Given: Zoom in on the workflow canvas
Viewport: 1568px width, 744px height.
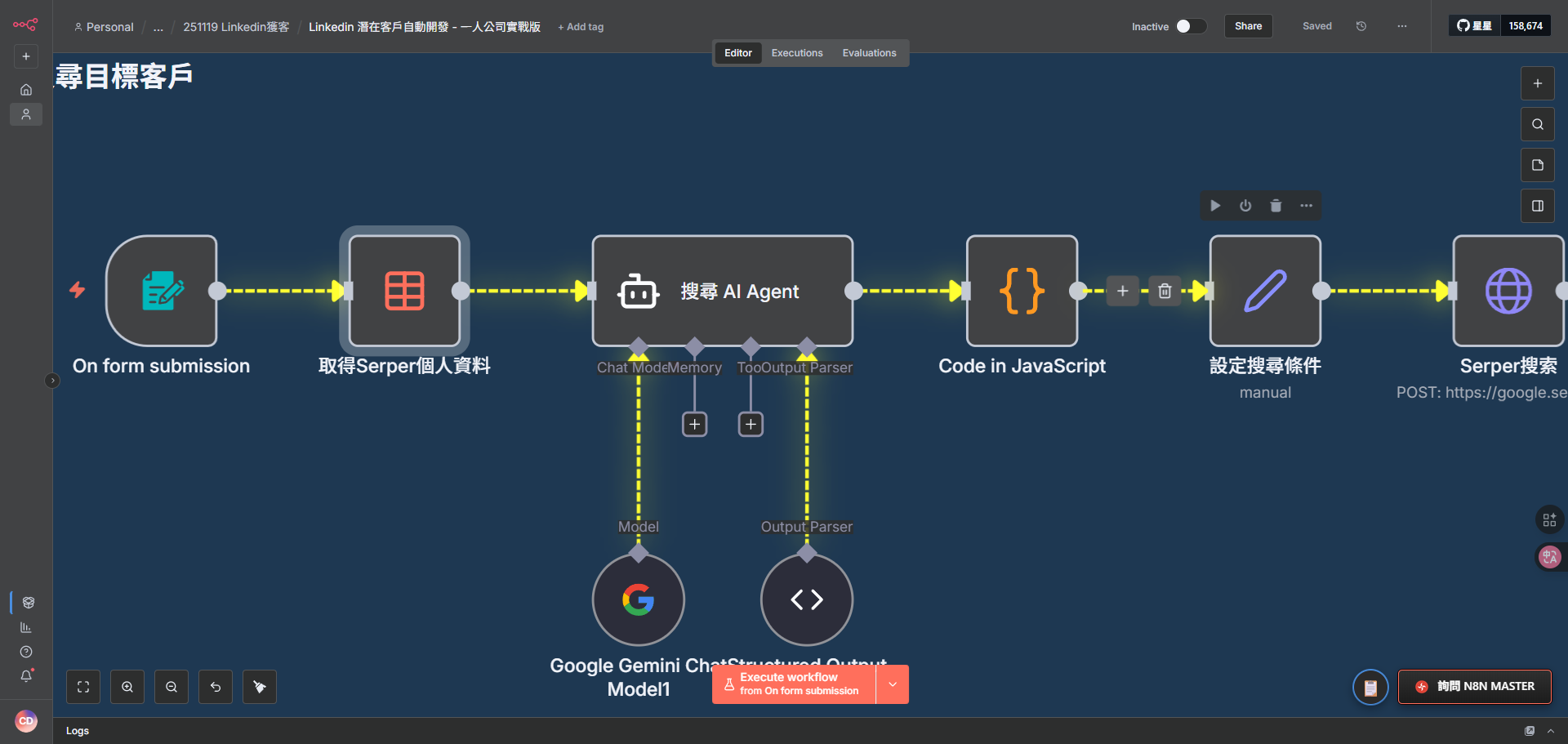Looking at the screenshot, I should [x=127, y=686].
